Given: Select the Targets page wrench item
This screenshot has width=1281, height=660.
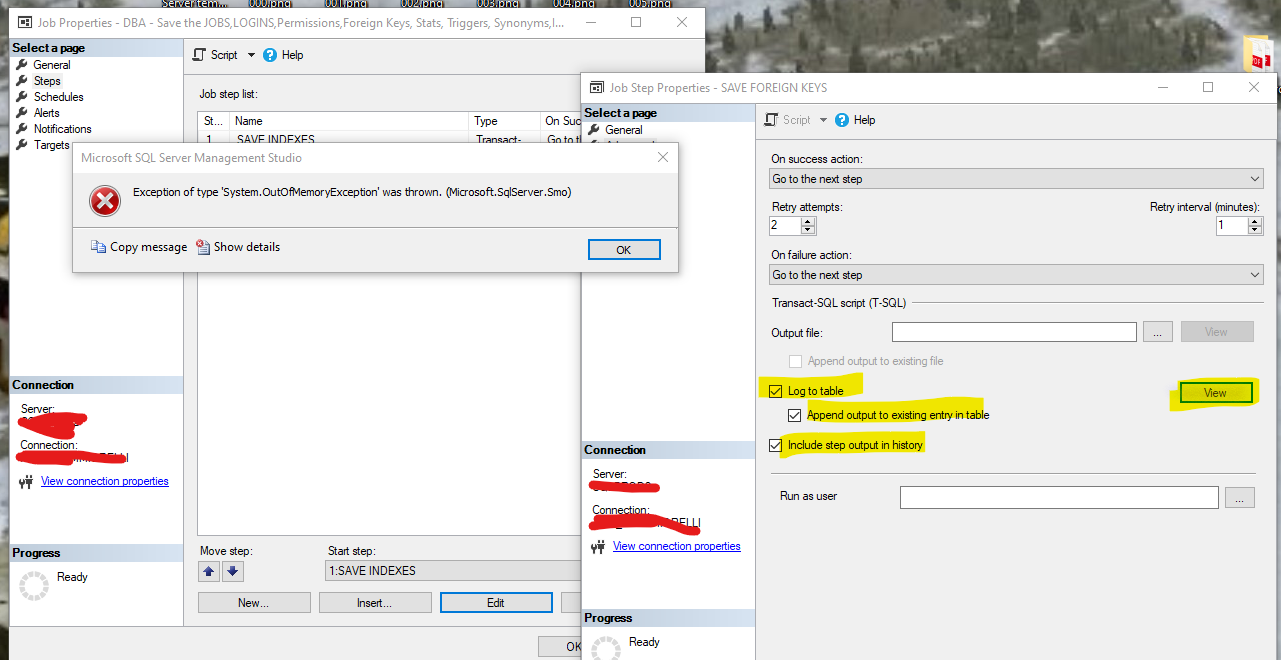Looking at the screenshot, I should tap(51, 145).
